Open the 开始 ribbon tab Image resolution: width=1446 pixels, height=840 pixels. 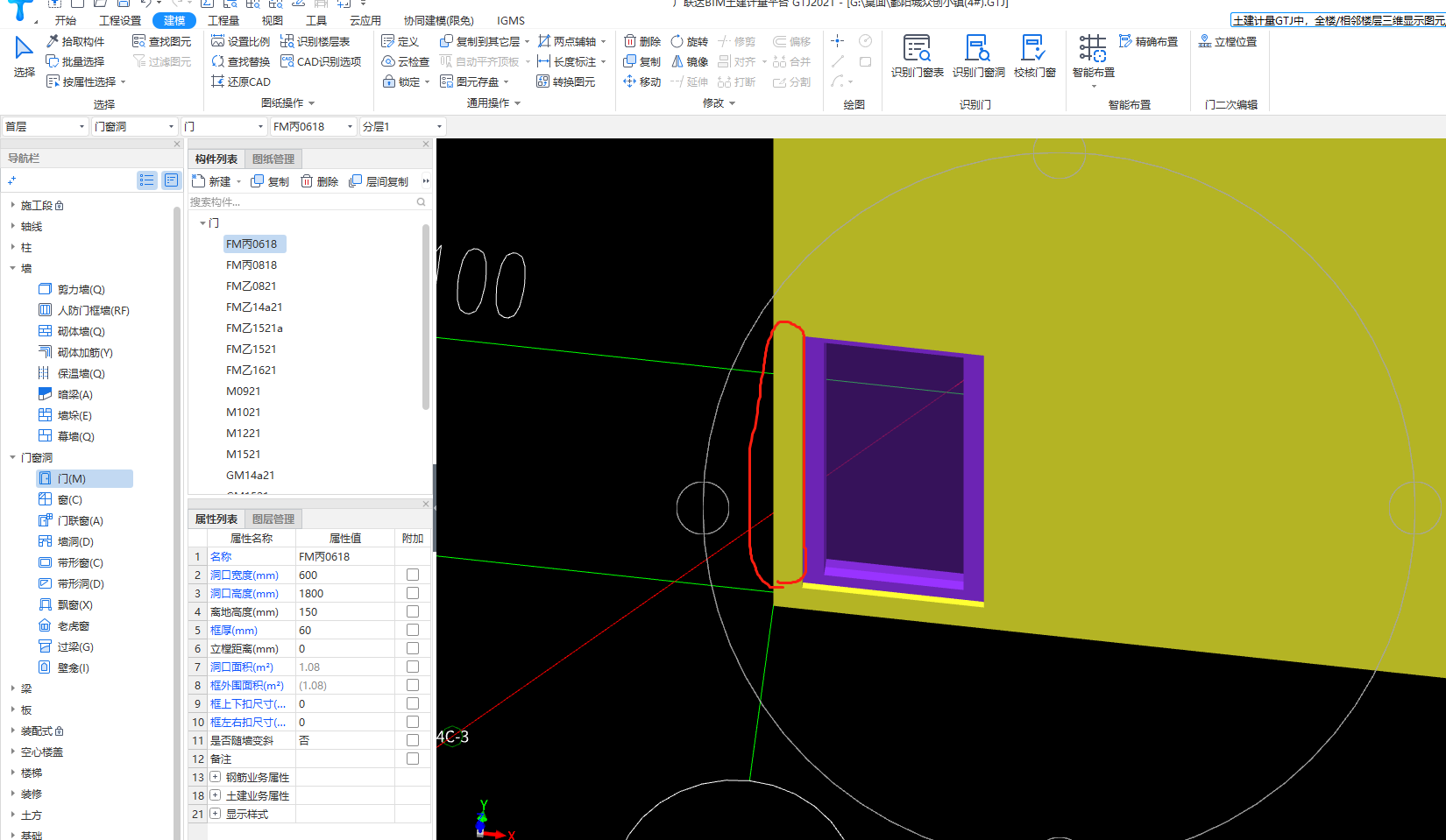pyautogui.click(x=66, y=20)
